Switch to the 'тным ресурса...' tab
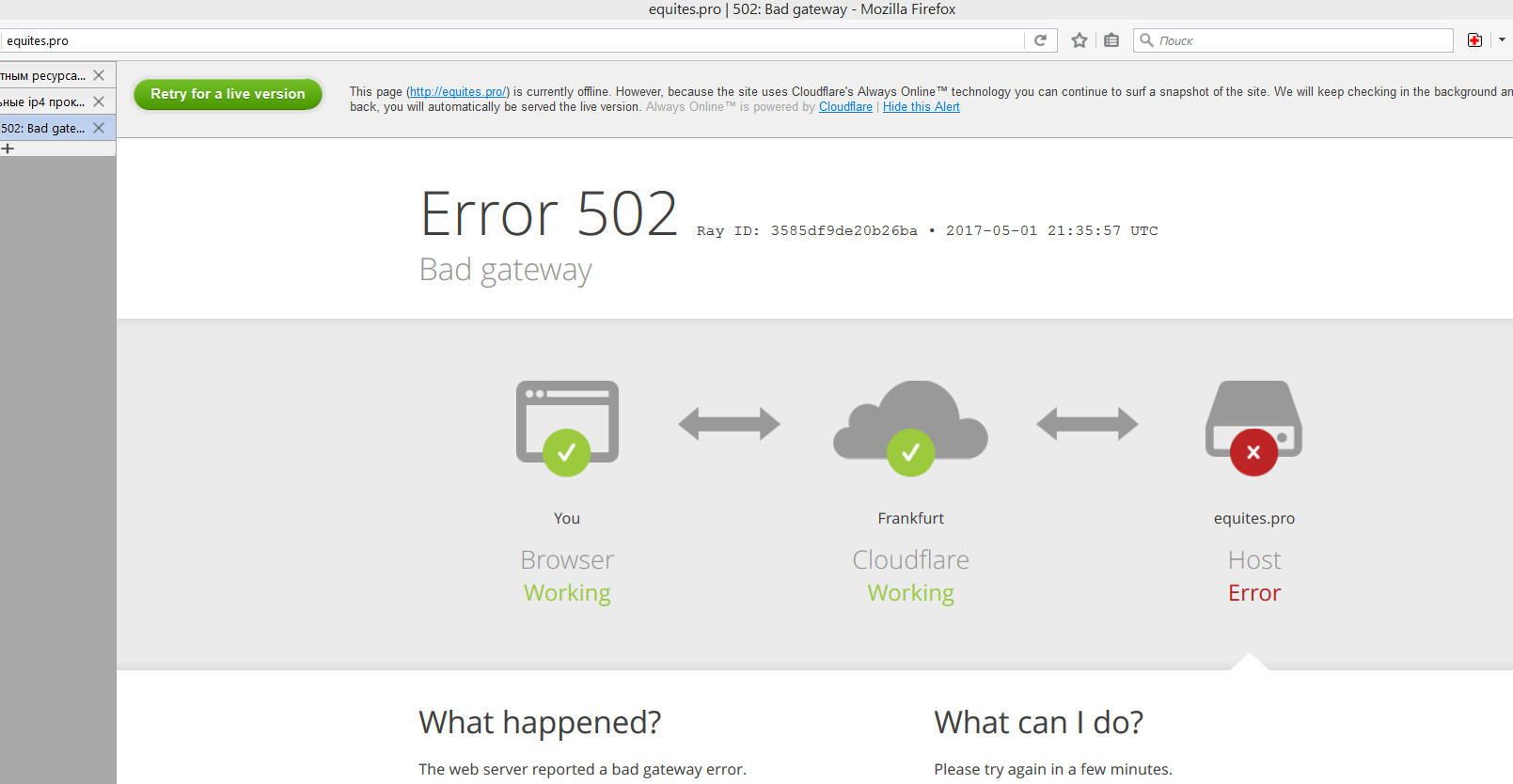 (43, 75)
